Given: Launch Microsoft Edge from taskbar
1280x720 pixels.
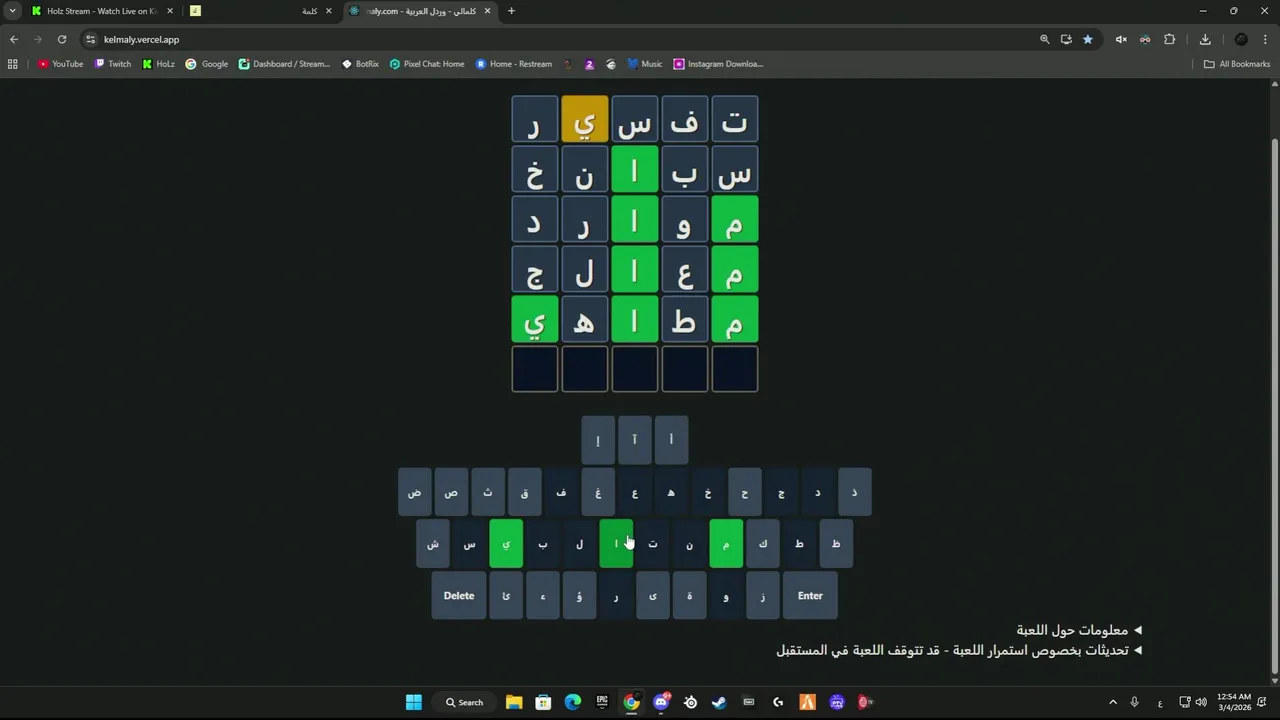Looking at the screenshot, I should click(573, 702).
